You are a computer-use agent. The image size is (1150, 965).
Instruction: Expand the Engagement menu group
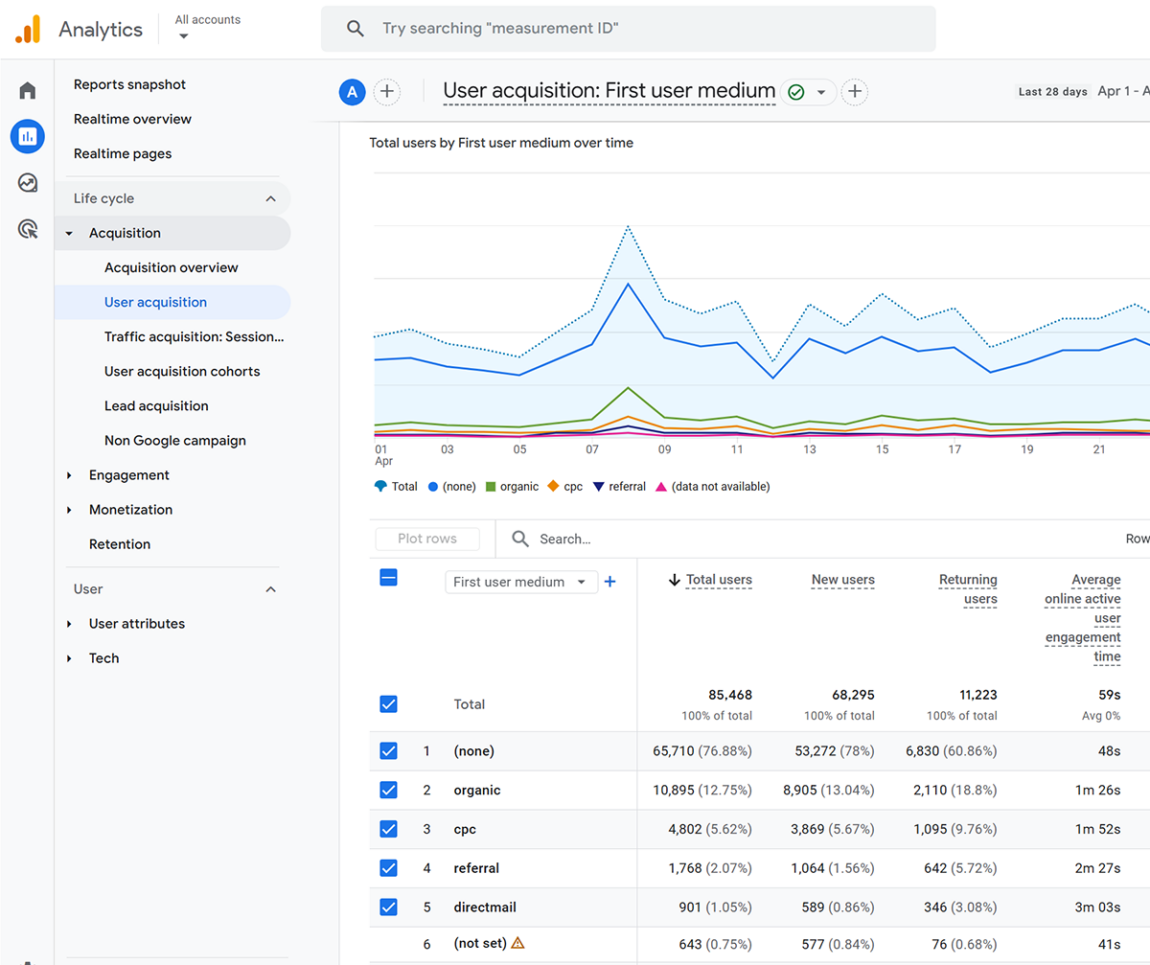click(x=129, y=475)
